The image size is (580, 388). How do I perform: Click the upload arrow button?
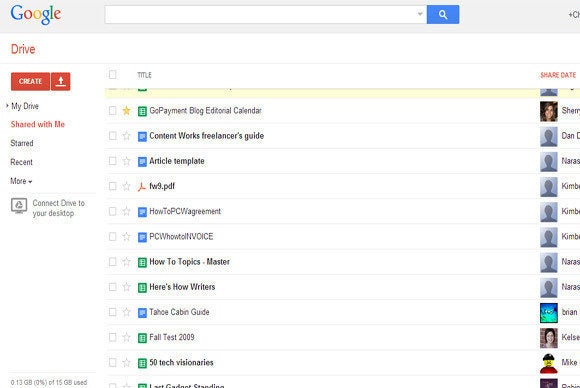click(x=61, y=81)
